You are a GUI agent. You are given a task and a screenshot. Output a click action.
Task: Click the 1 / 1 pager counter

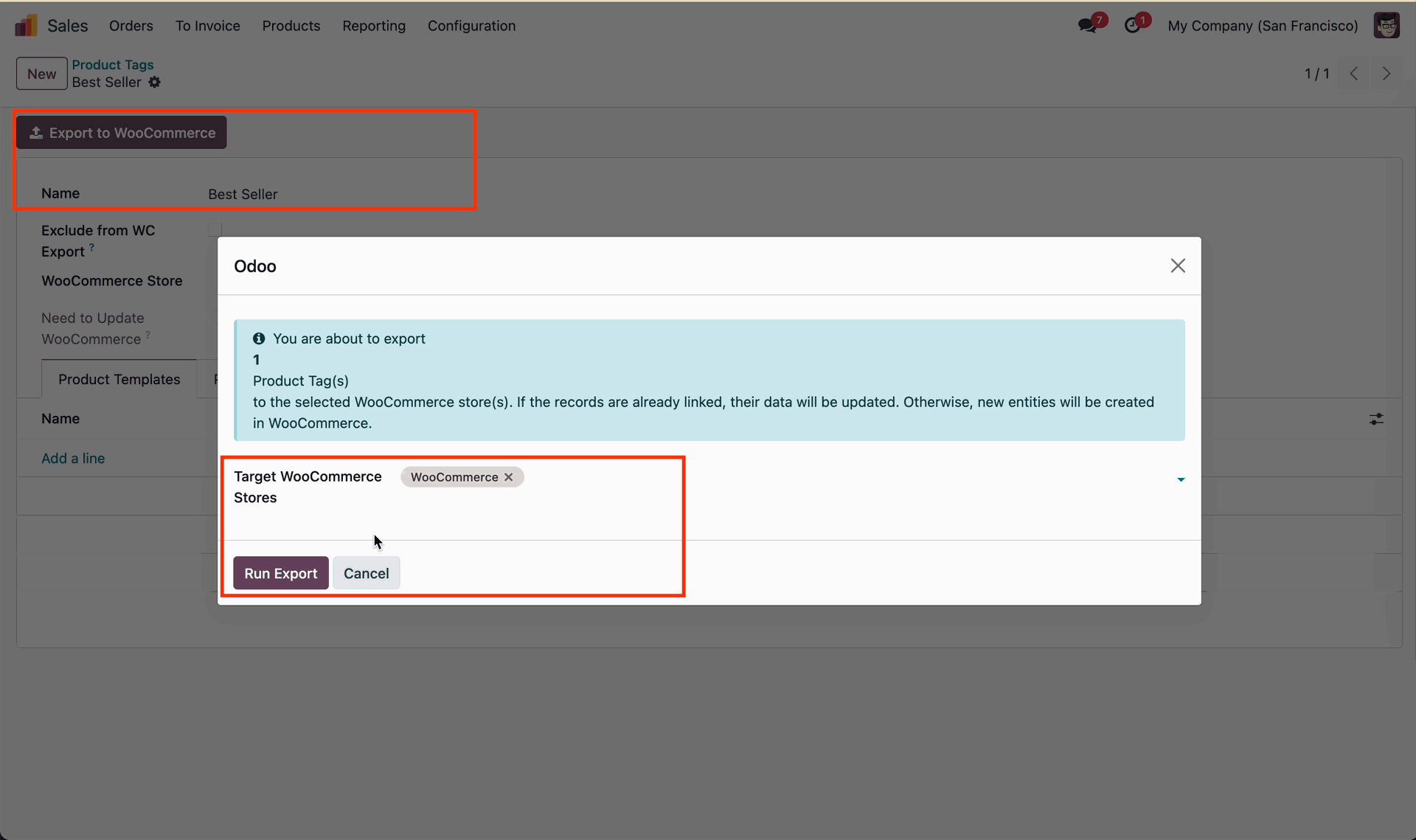coord(1317,74)
